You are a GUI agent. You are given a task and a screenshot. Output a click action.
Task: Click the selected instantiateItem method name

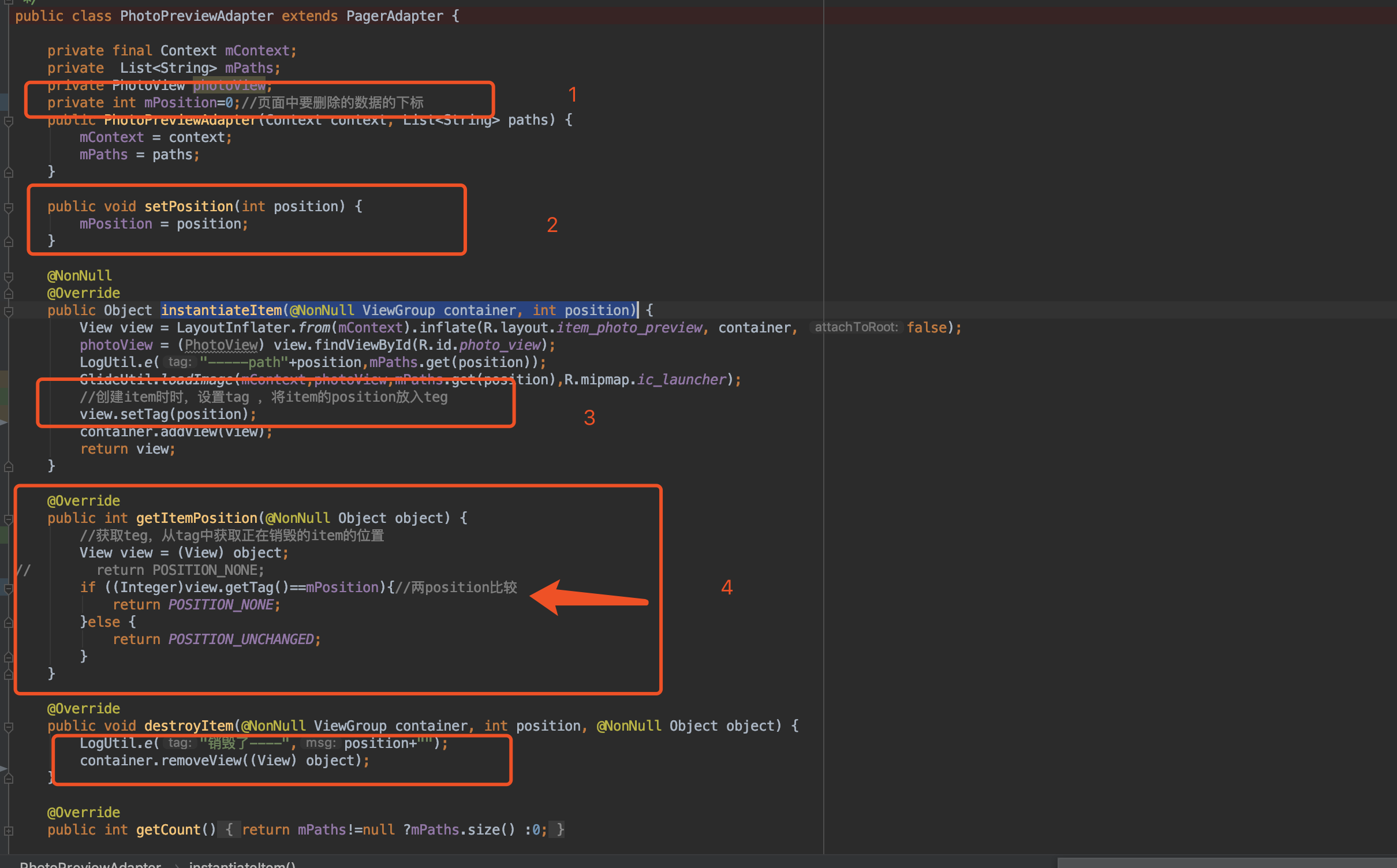[x=221, y=310]
